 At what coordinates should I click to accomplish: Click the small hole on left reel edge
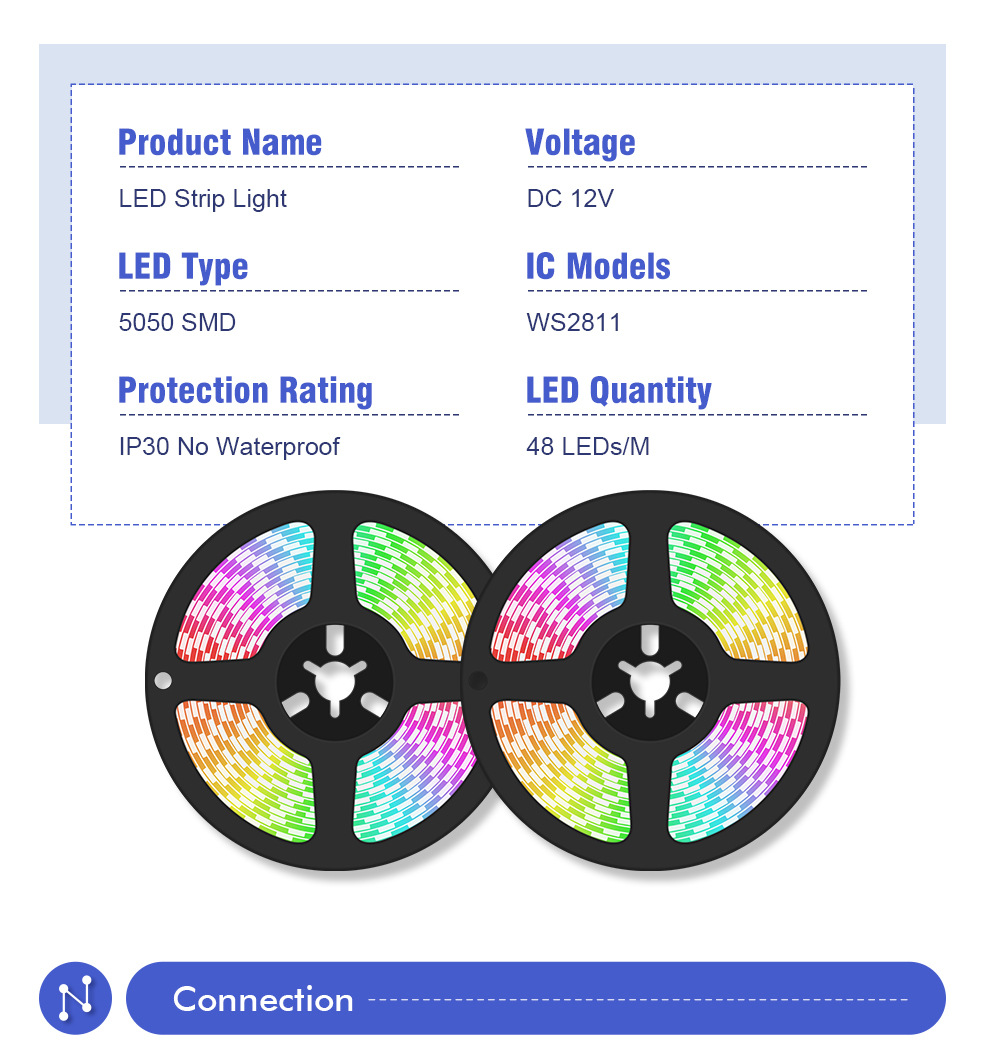162,681
